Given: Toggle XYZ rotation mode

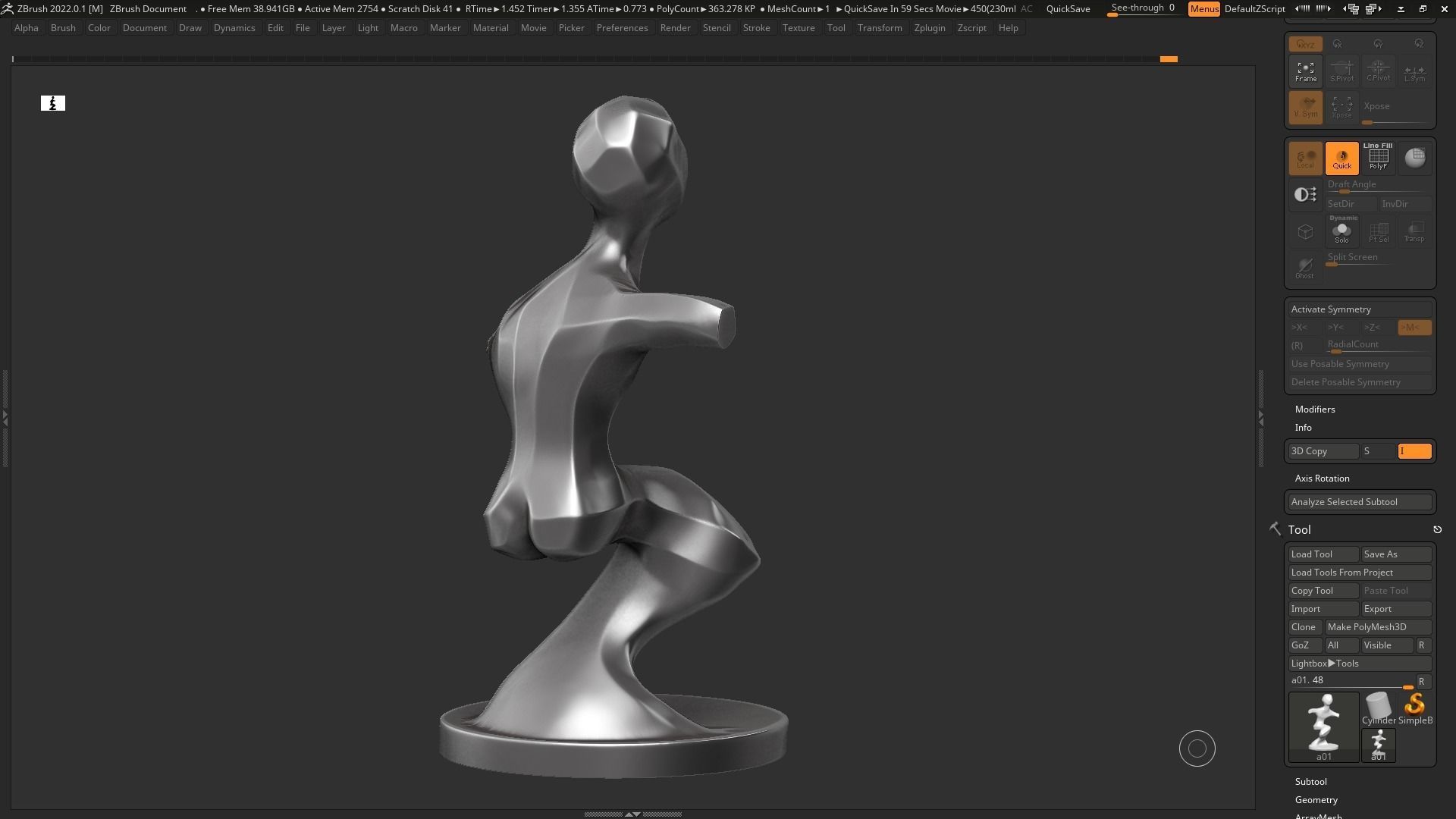Looking at the screenshot, I should tap(1305, 44).
